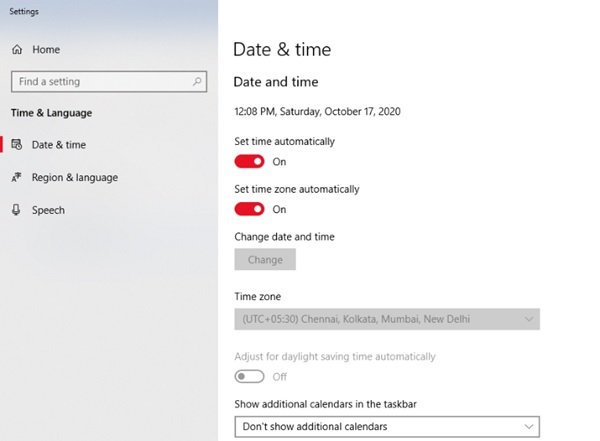The width and height of the screenshot is (600, 441).
Task: Click Show additional calendars in the taskbar label
Action: tap(325, 404)
